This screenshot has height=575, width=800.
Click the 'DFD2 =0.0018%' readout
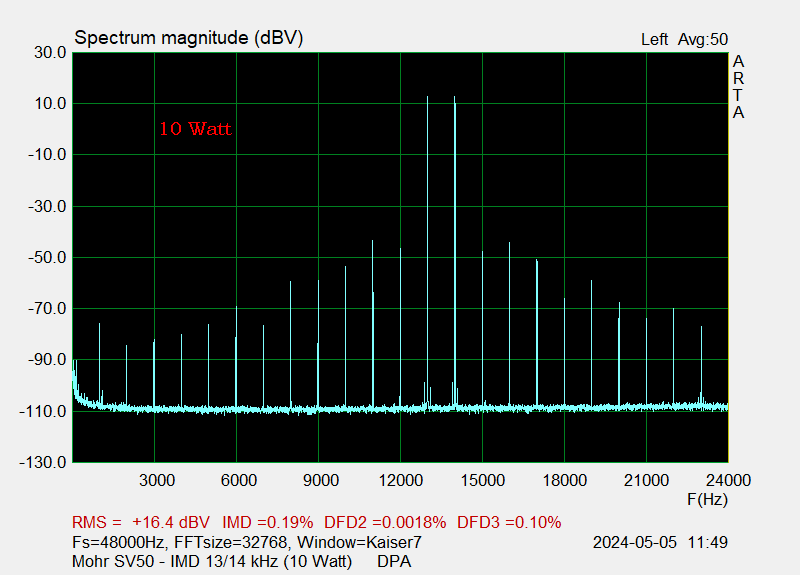pyautogui.click(x=385, y=522)
